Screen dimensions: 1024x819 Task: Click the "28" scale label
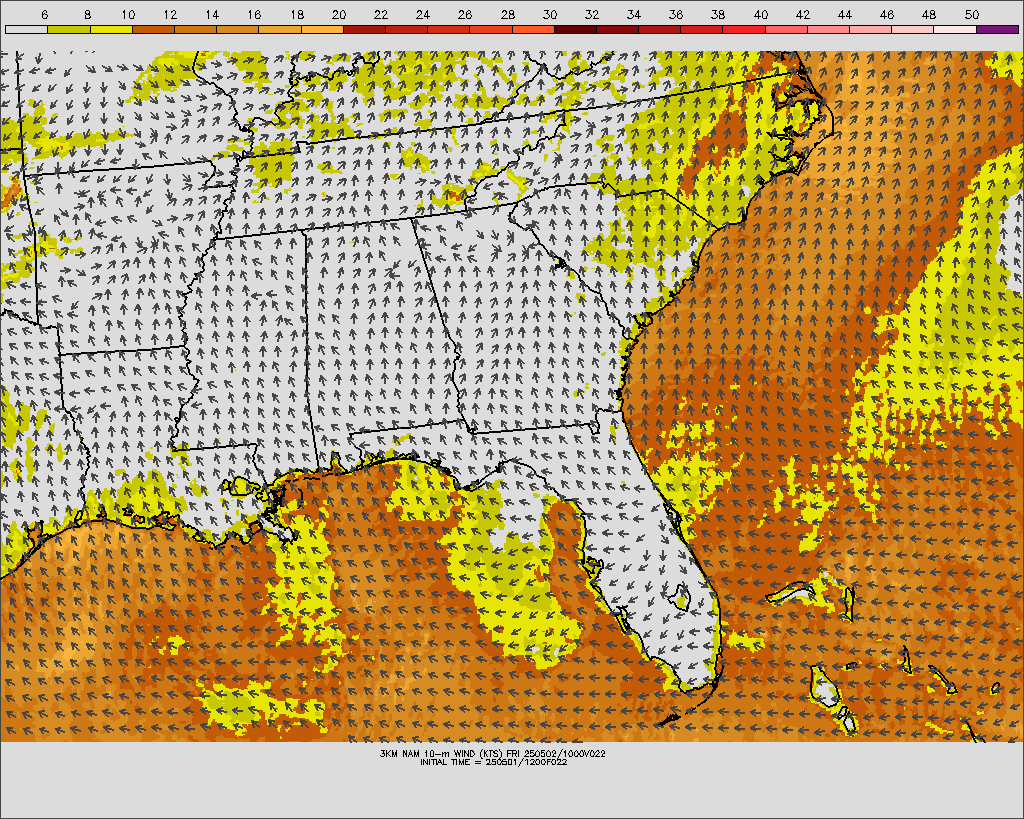pyautogui.click(x=507, y=14)
